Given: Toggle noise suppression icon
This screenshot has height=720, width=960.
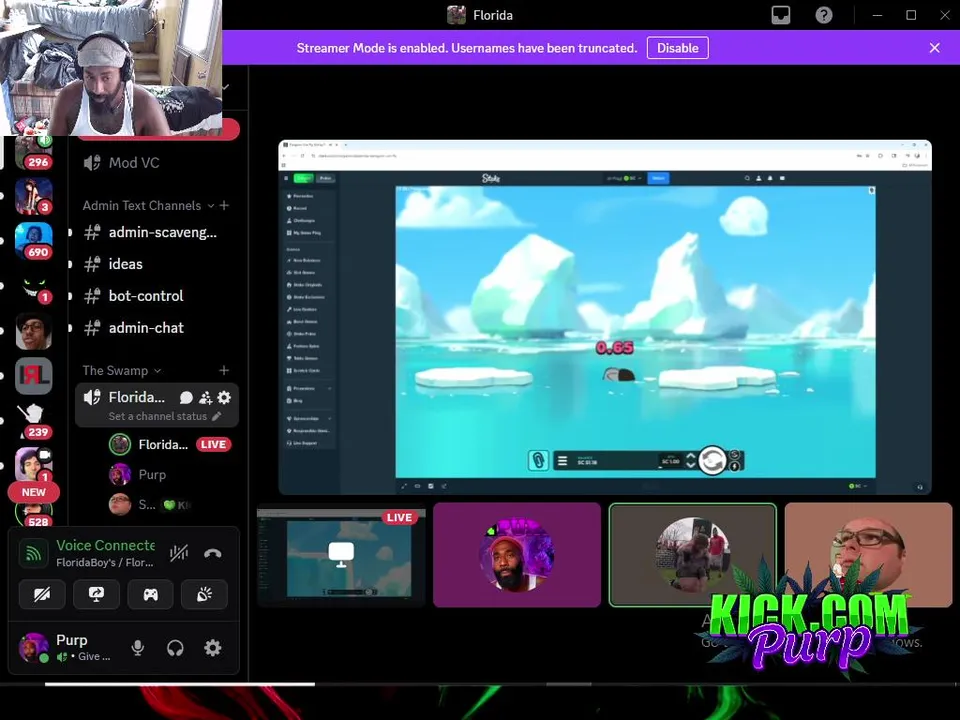Looking at the screenshot, I should [179, 553].
